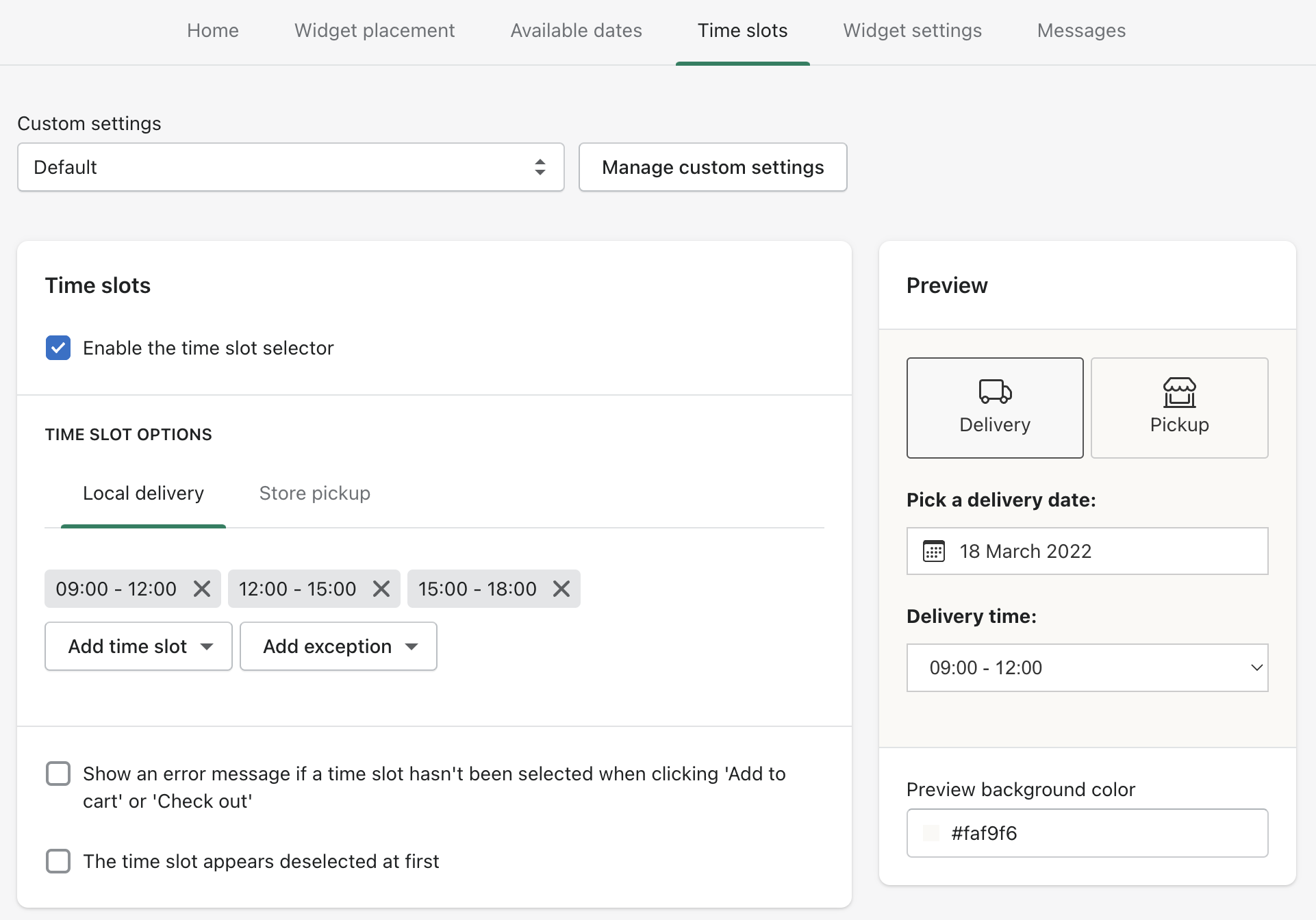Click the preview background color swatch
Viewport: 1316px width, 920px height.
pyautogui.click(x=931, y=833)
